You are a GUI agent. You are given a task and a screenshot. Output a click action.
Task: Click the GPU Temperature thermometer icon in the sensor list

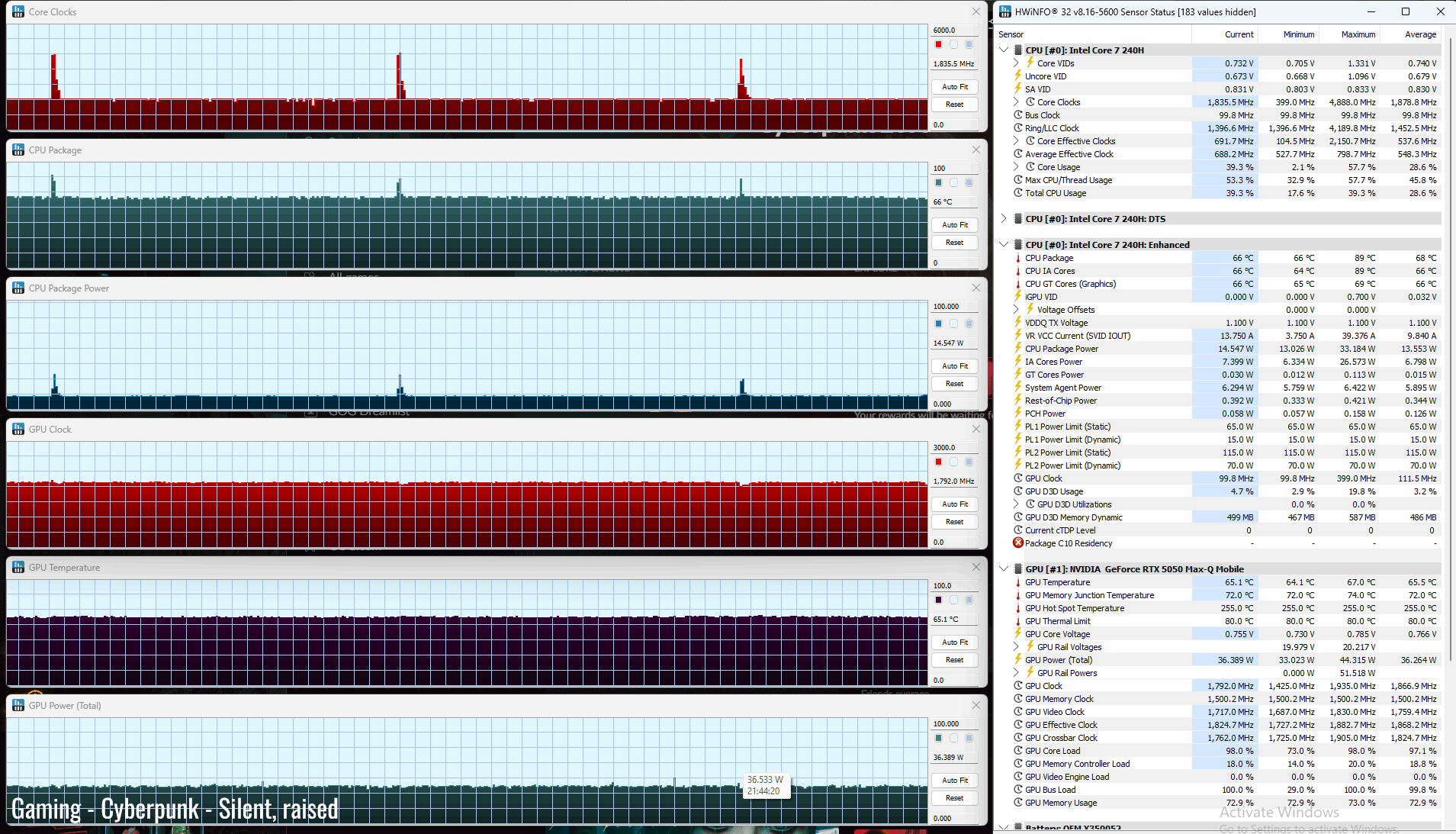click(x=1017, y=582)
